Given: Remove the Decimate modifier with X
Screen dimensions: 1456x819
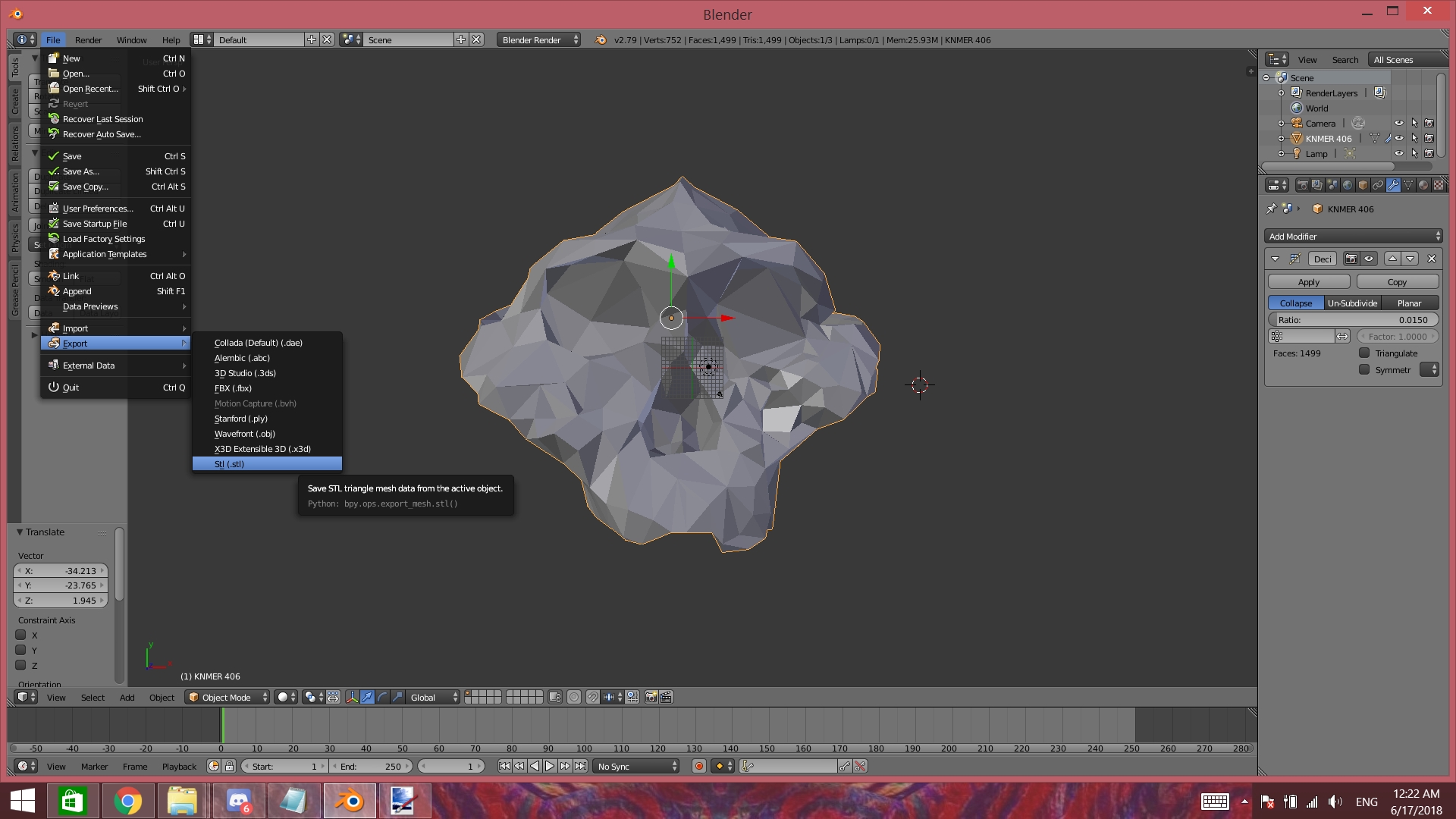Looking at the screenshot, I should (1432, 259).
